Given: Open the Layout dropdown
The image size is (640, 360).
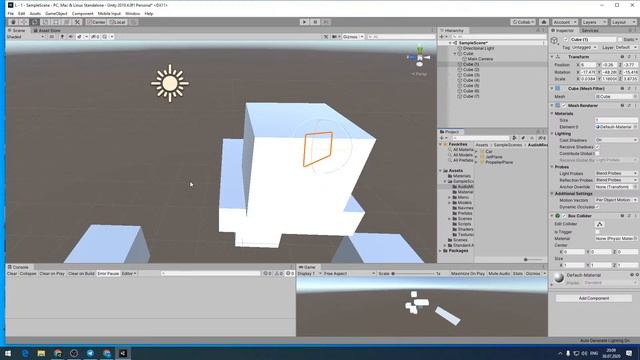Looking at the screenshot, I should pyautogui.click(x=623, y=22).
